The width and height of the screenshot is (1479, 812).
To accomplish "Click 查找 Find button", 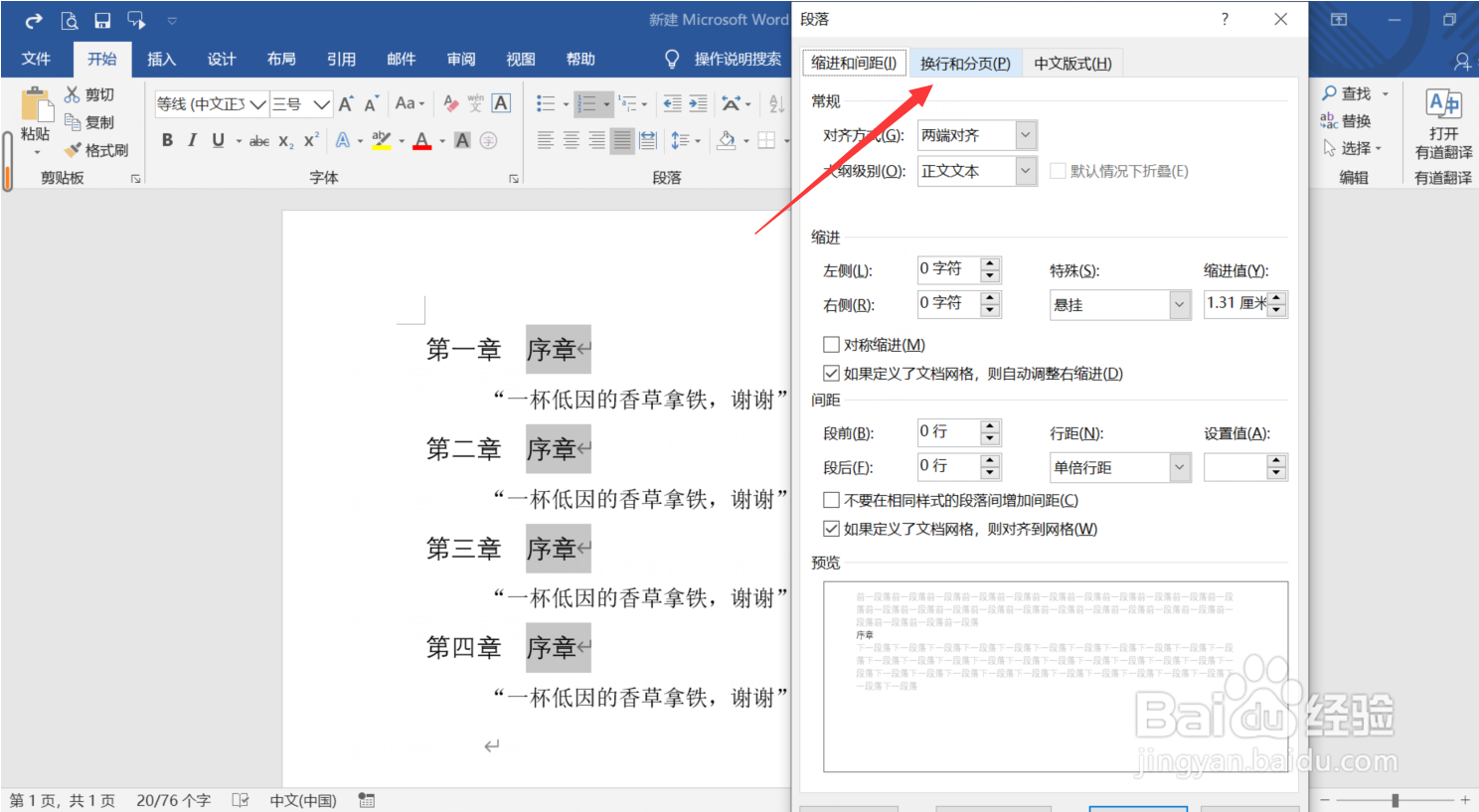I will 1355,93.
